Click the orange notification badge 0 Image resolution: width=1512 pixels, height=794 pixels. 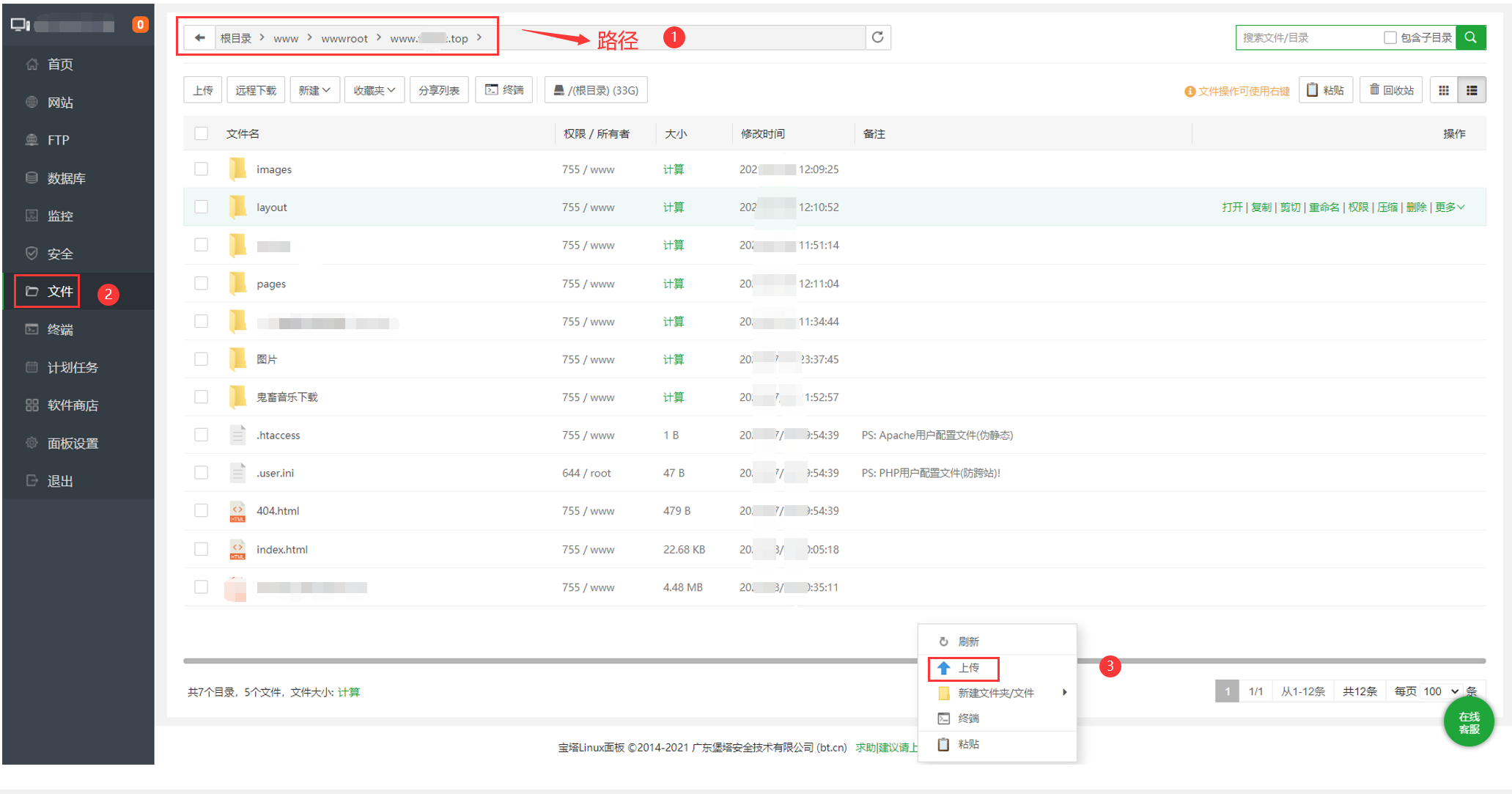pos(140,24)
